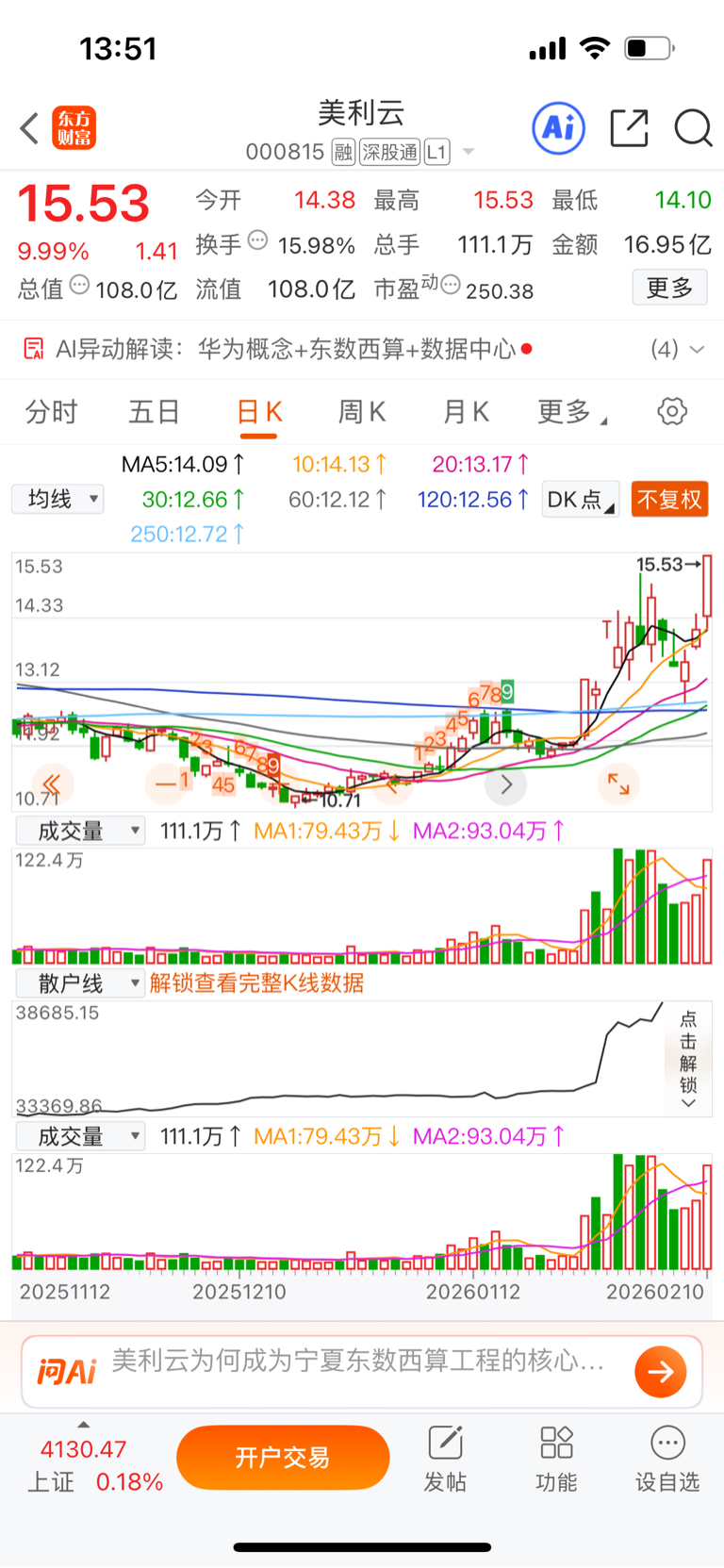Tap chart double-left jump arrow

pos(53,784)
